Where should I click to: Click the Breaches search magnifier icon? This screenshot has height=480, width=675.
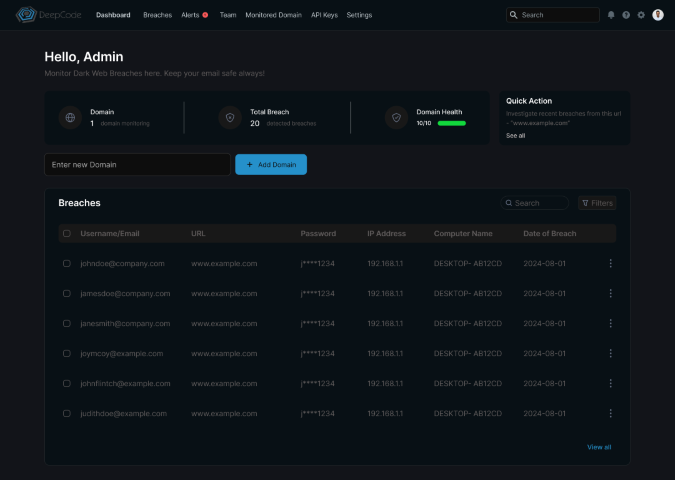(x=509, y=203)
